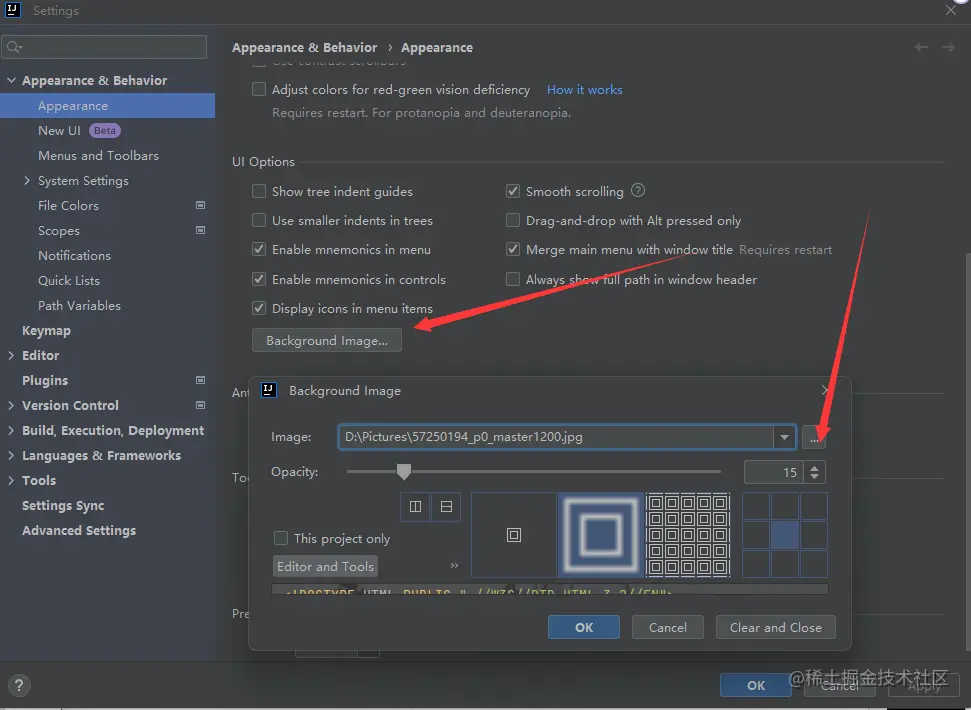Collapse the Appearance & Behavior tree node

pyautogui.click(x=11, y=80)
